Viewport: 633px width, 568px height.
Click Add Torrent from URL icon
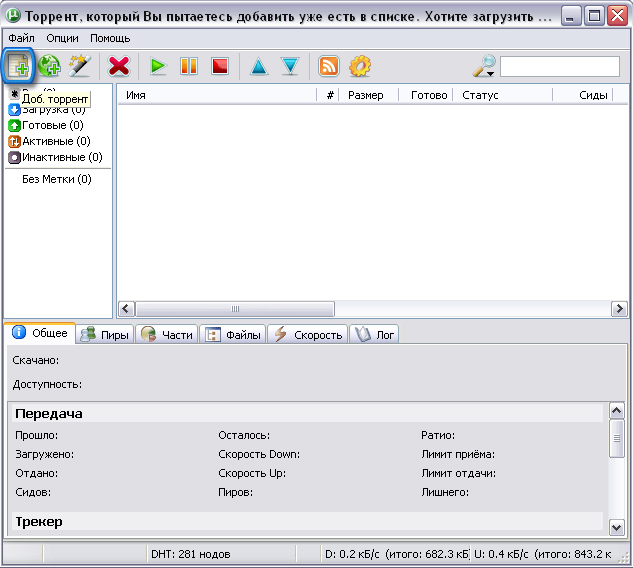pos(49,66)
